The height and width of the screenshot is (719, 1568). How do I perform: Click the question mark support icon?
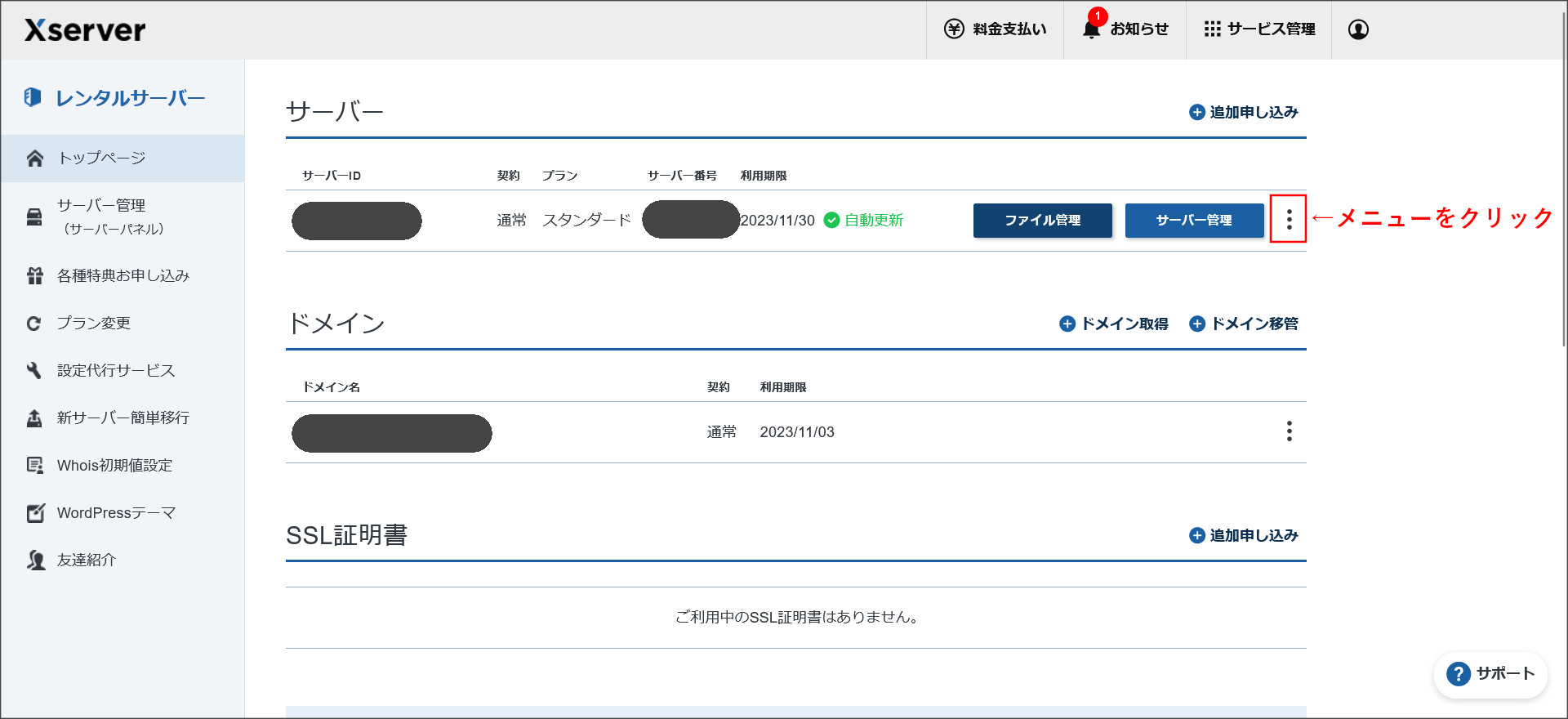1459,674
